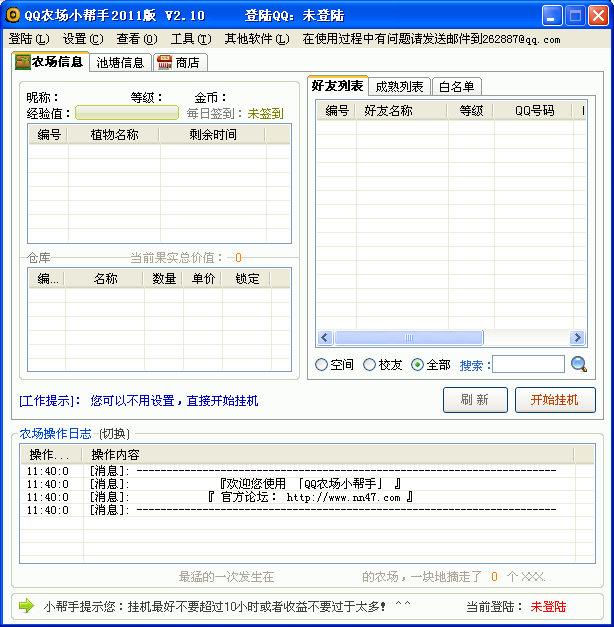This screenshot has height=627, width=614.
Task: Open the 查看(O) menu
Action: tap(137, 39)
